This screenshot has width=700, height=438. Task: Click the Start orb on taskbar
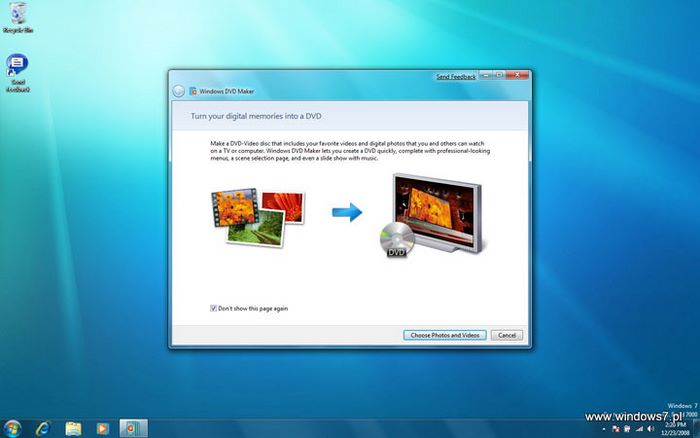point(12,429)
